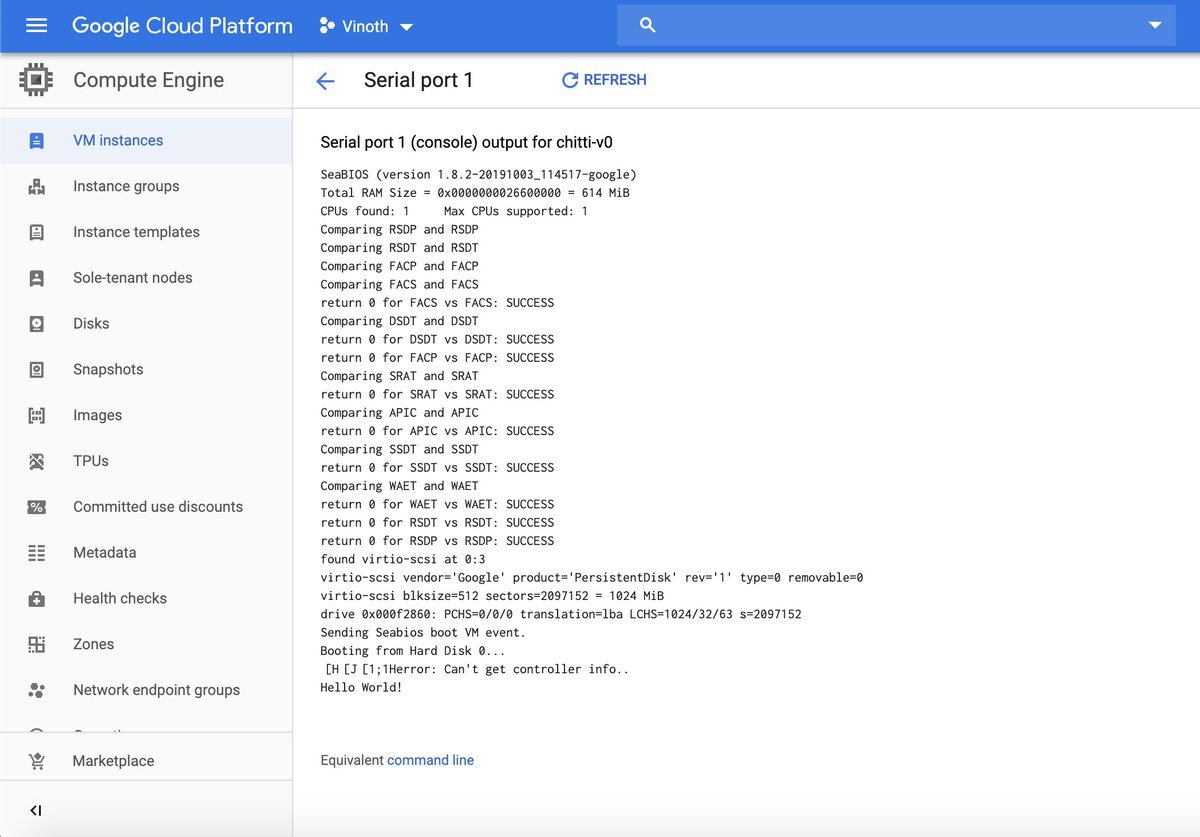The width and height of the screenshot is (1200, 837).
Task: Click the Compute Engine chip icon
Action: pyautogui.click(x=37, y=80)
